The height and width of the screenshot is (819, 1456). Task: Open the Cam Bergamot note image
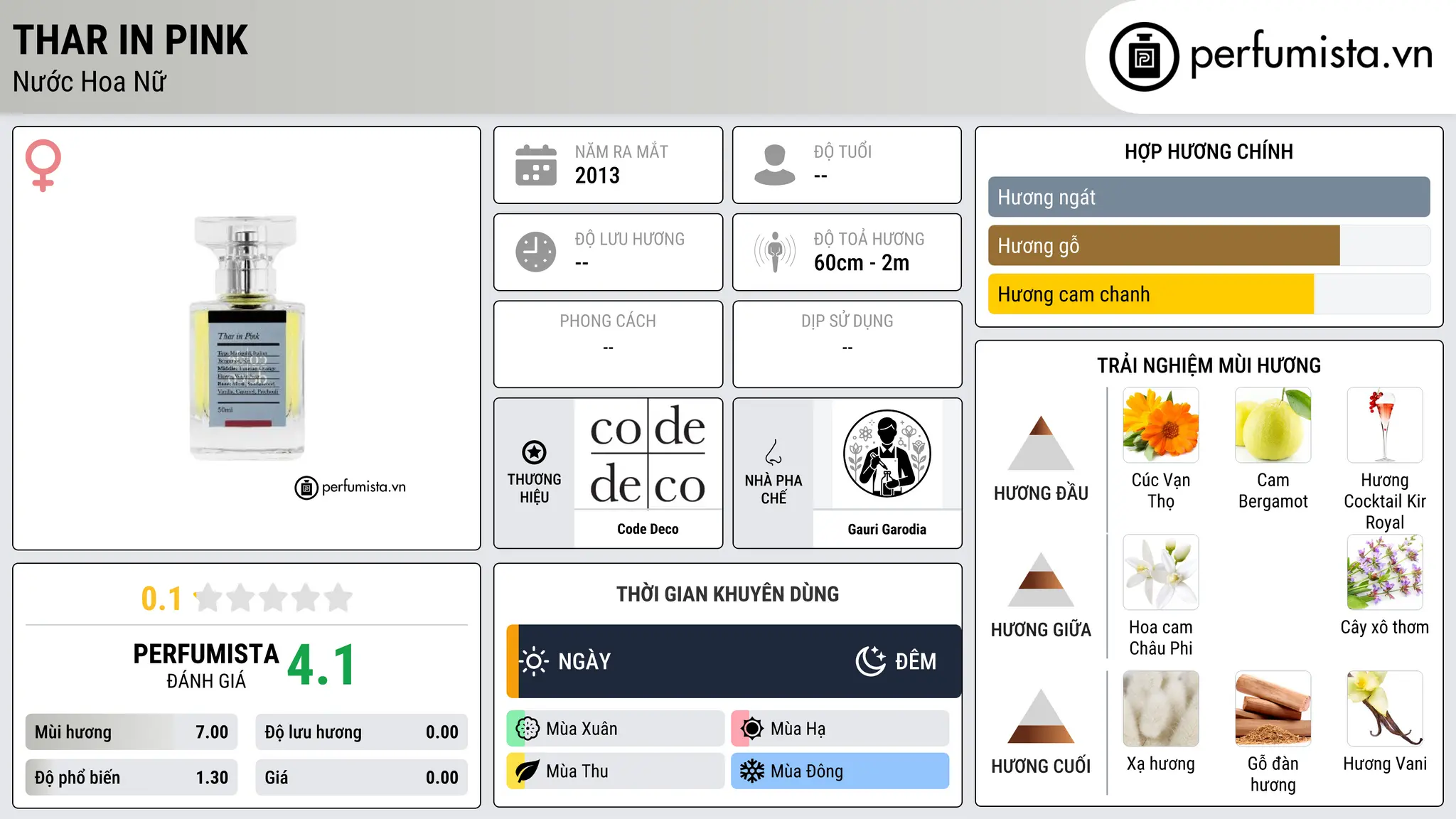tap(1273, 425)
